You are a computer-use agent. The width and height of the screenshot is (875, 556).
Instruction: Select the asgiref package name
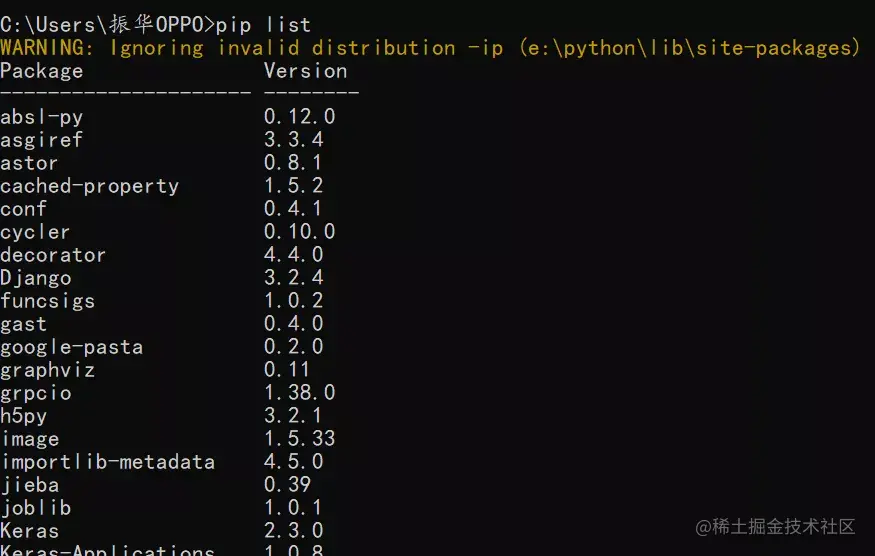[x=42, y=140]
